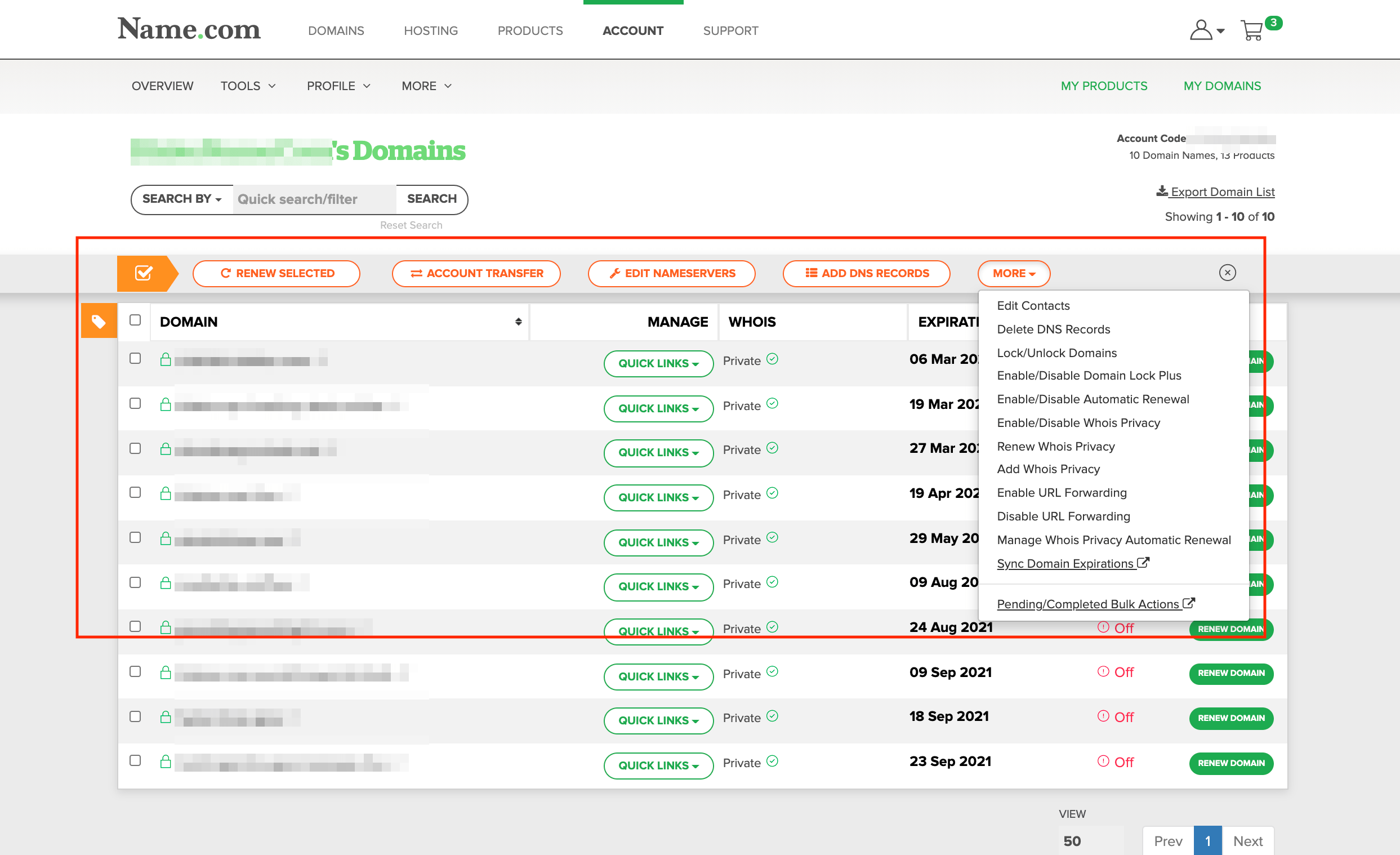The width and height of the screenshot is (1400, 855).
Task: Close the bulk actions bar
Action: click(1227, 273)
